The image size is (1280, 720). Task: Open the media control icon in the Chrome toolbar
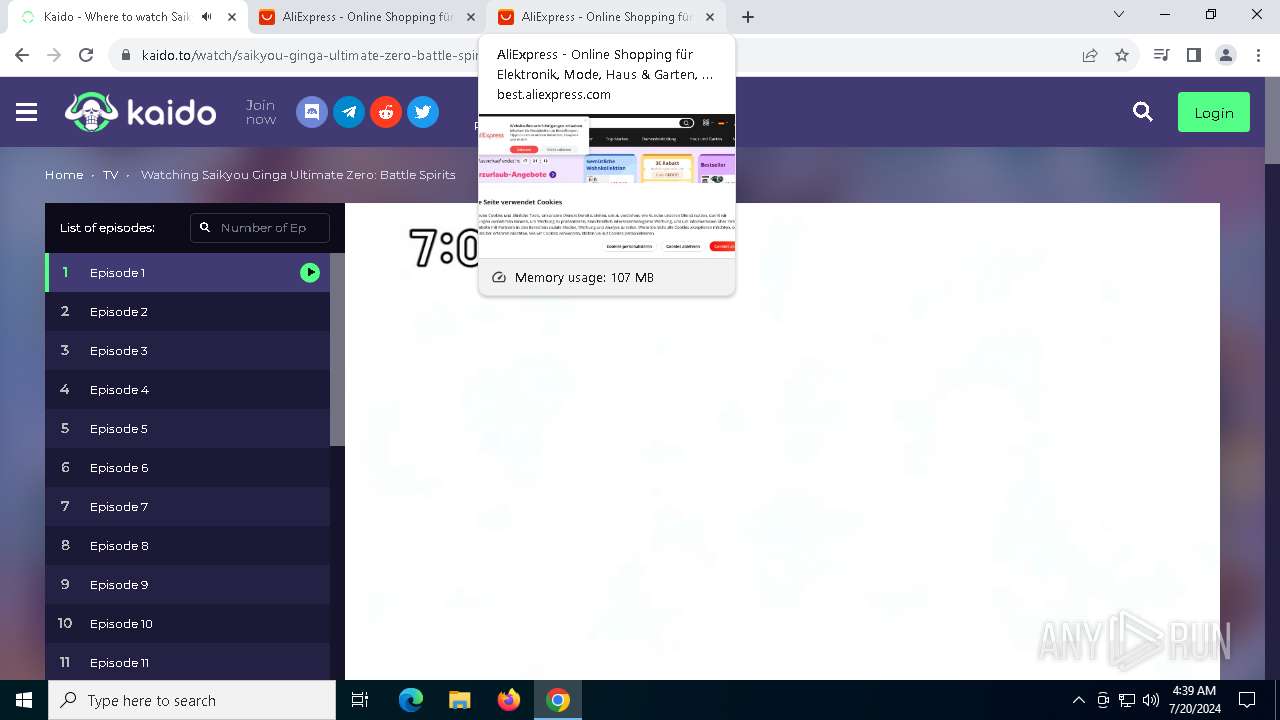coord(1161,55)
